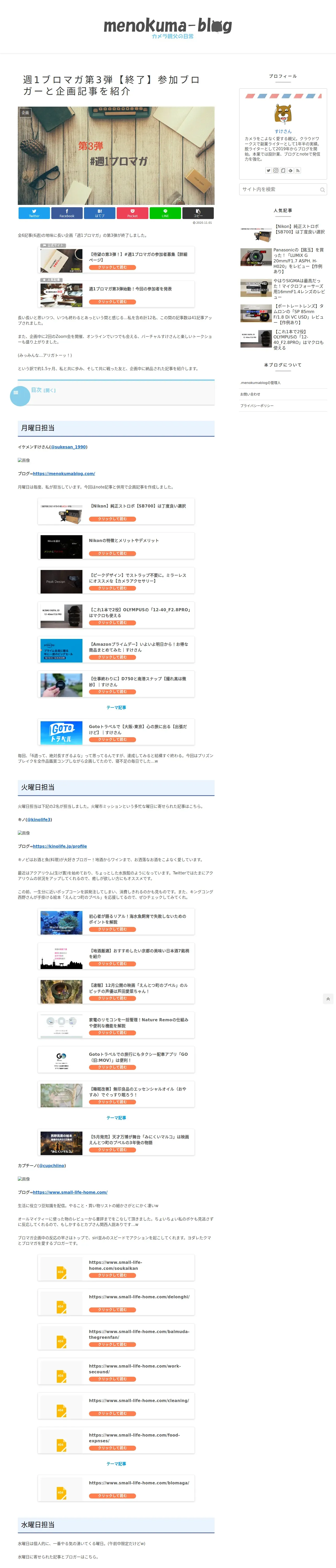
Task: Open the featured 第3弾 #週1ブロマガ image
Action: pos(116,156)
